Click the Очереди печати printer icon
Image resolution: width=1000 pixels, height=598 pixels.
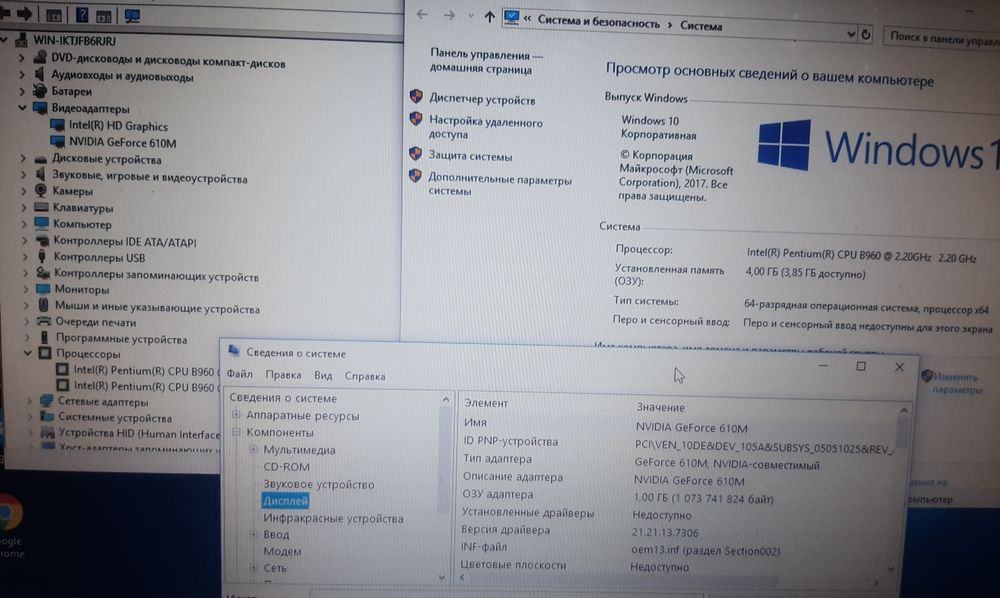tap(44, 322)
